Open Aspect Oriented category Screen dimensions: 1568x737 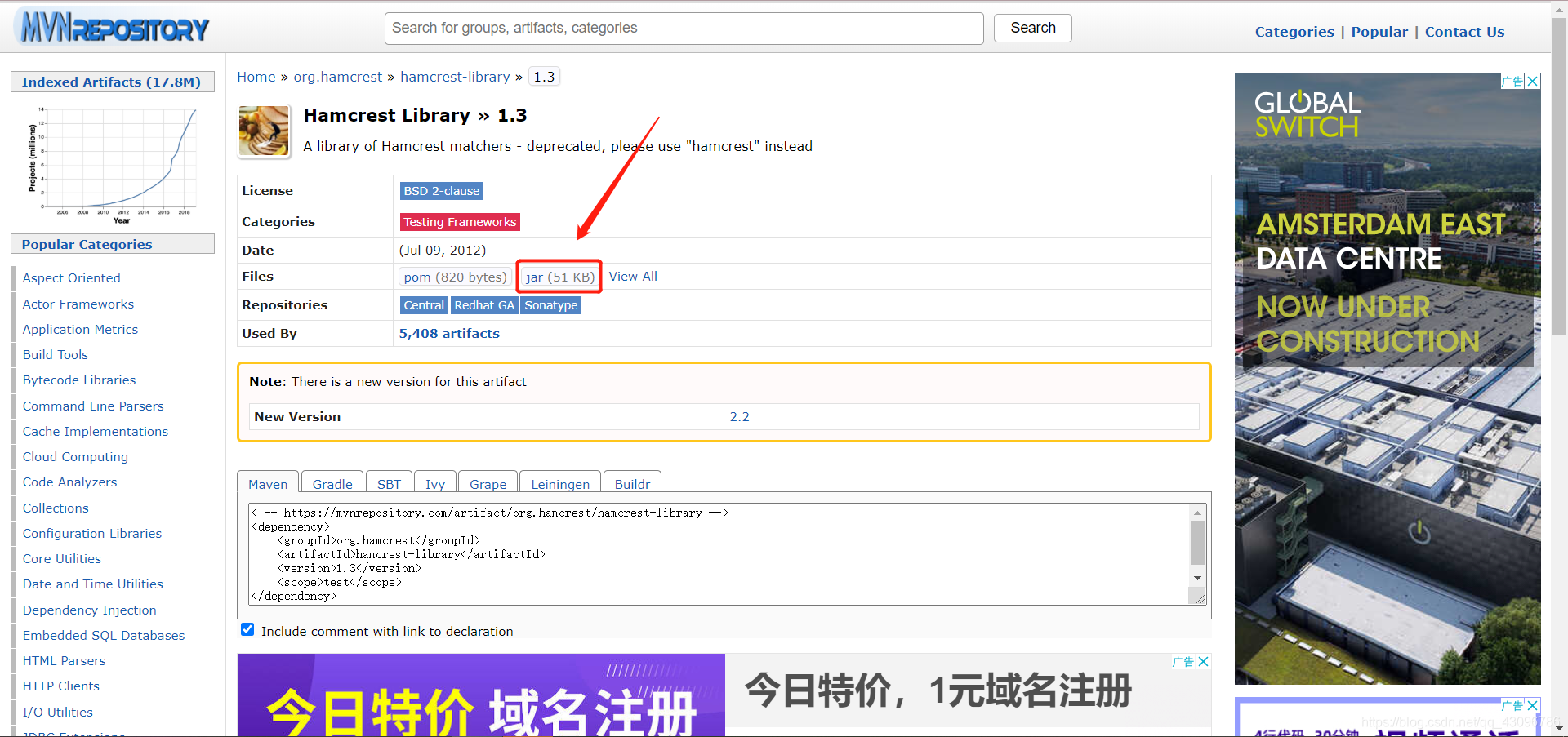(x=71, y=278)
